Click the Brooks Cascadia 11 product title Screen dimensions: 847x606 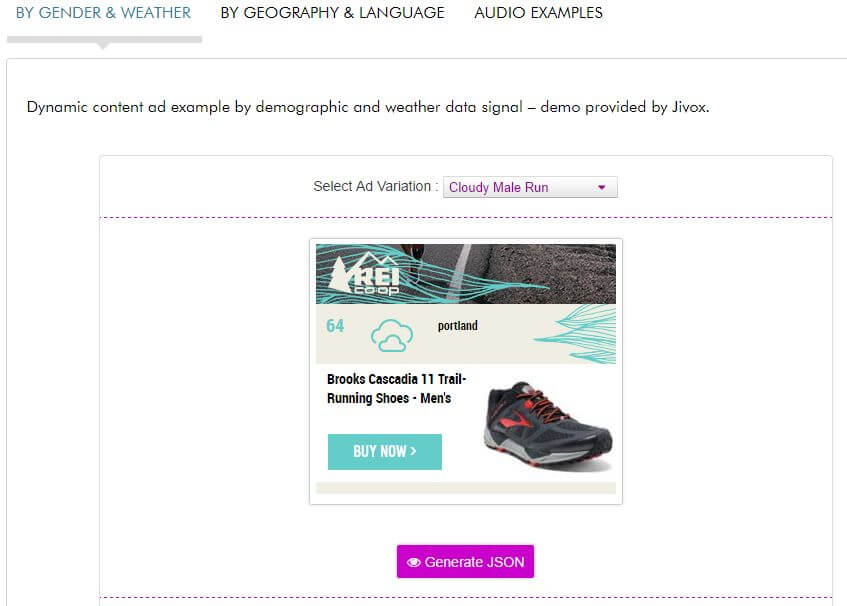396,388
